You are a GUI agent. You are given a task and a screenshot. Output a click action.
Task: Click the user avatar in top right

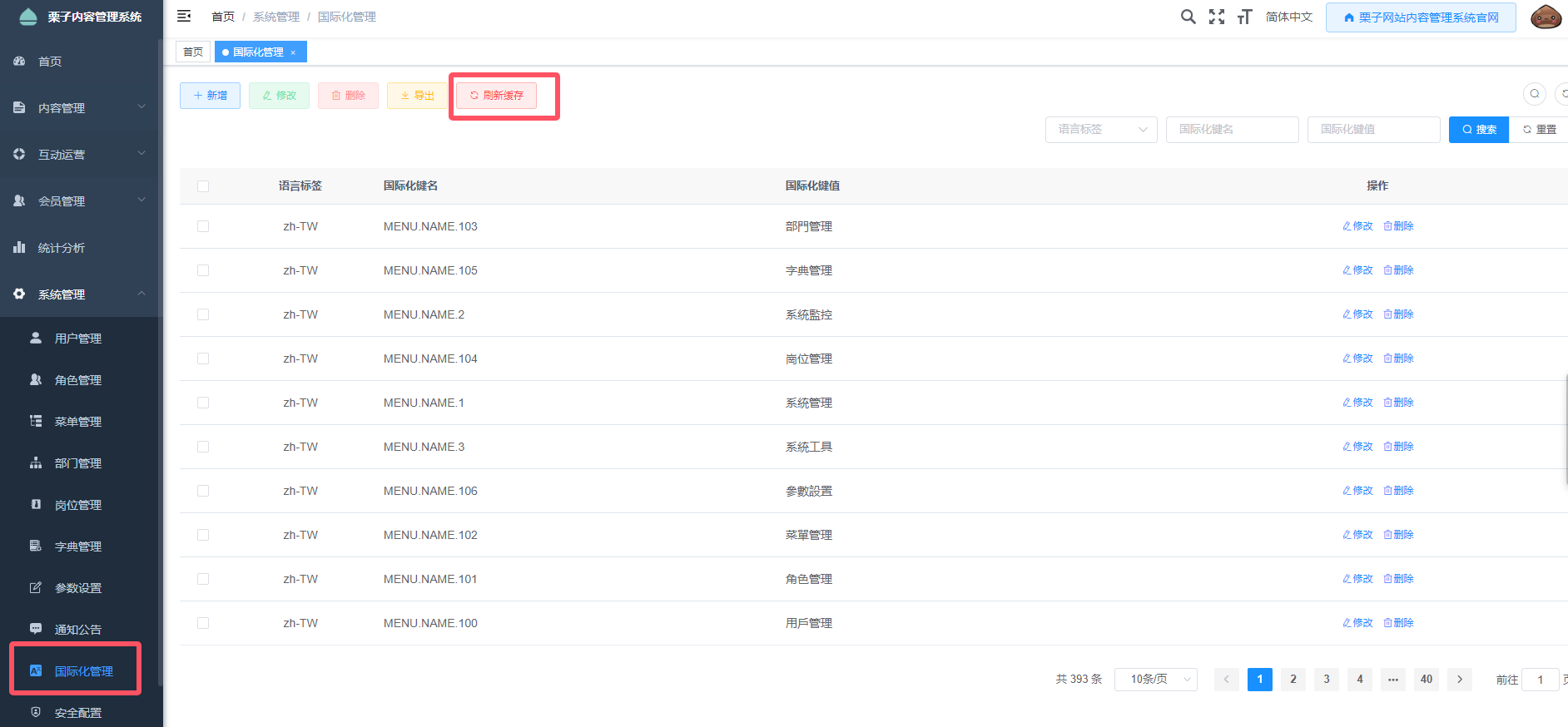(x=1546, y=17)
